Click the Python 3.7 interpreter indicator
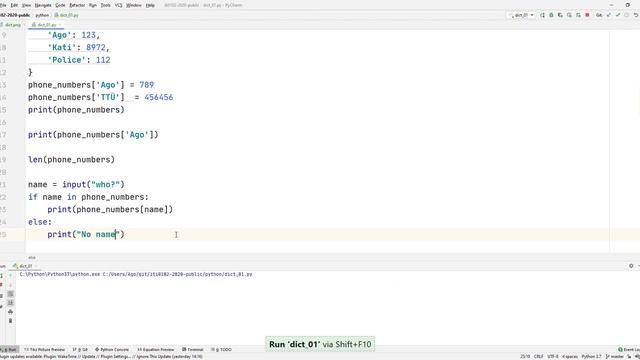Viewport: 640px width, 360px height. click(591, 357)
